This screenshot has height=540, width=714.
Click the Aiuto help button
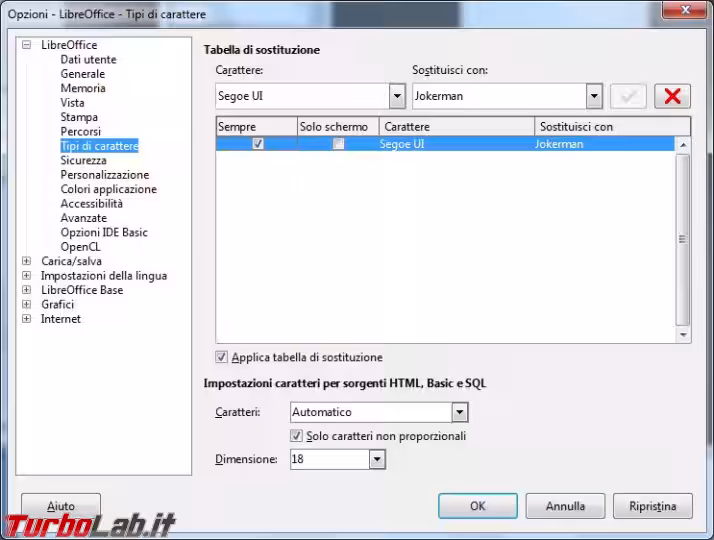pos(61,506)
